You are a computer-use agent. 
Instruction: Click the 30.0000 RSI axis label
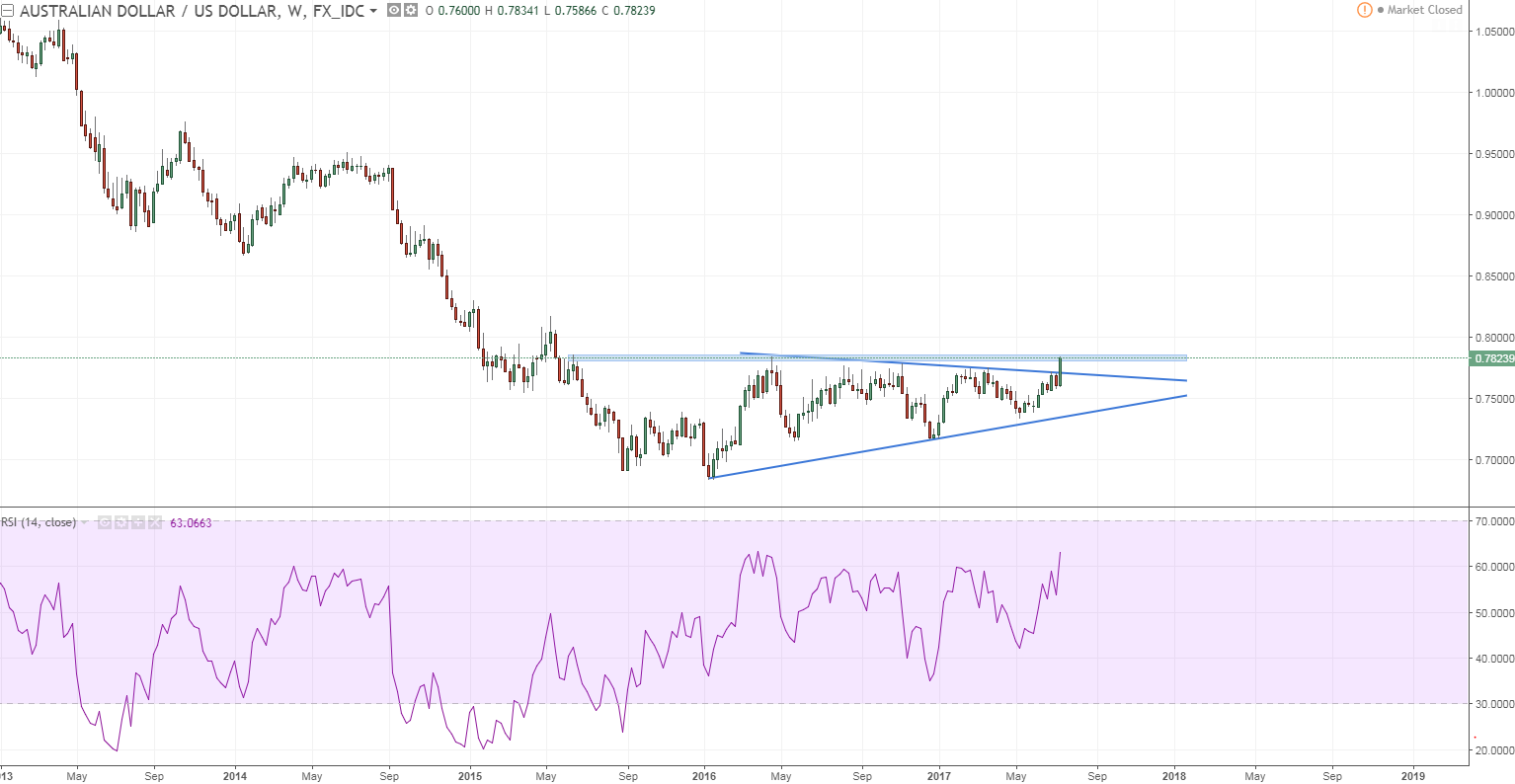point(1494,704)
